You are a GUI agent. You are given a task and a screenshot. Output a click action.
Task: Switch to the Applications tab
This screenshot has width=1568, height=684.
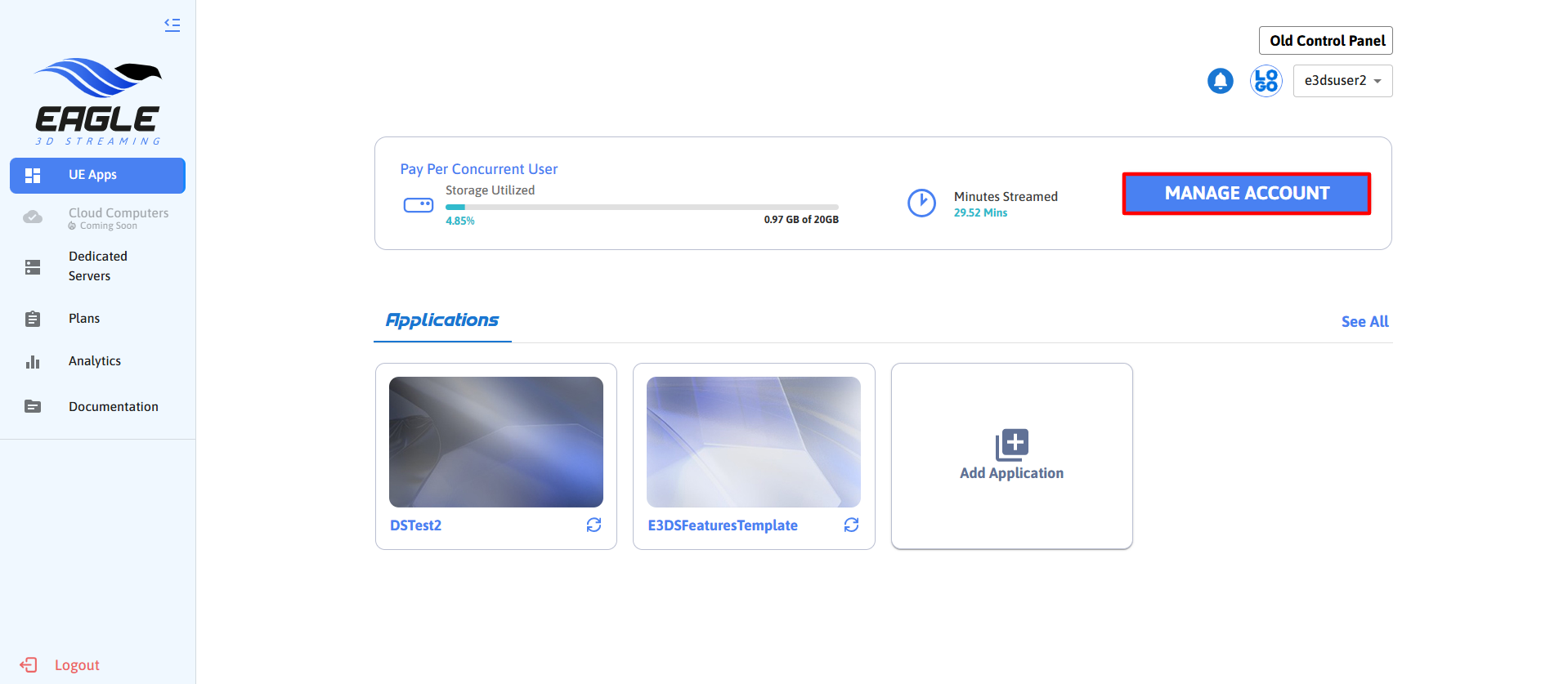point(442,320)
